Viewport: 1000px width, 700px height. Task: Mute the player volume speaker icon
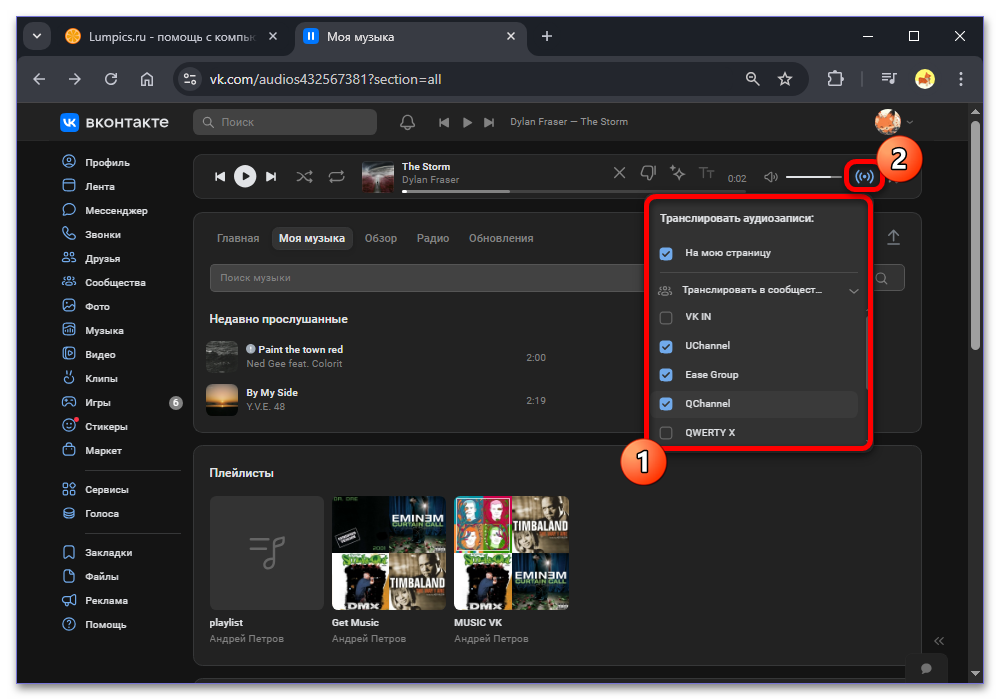click(x=770, y=177)
